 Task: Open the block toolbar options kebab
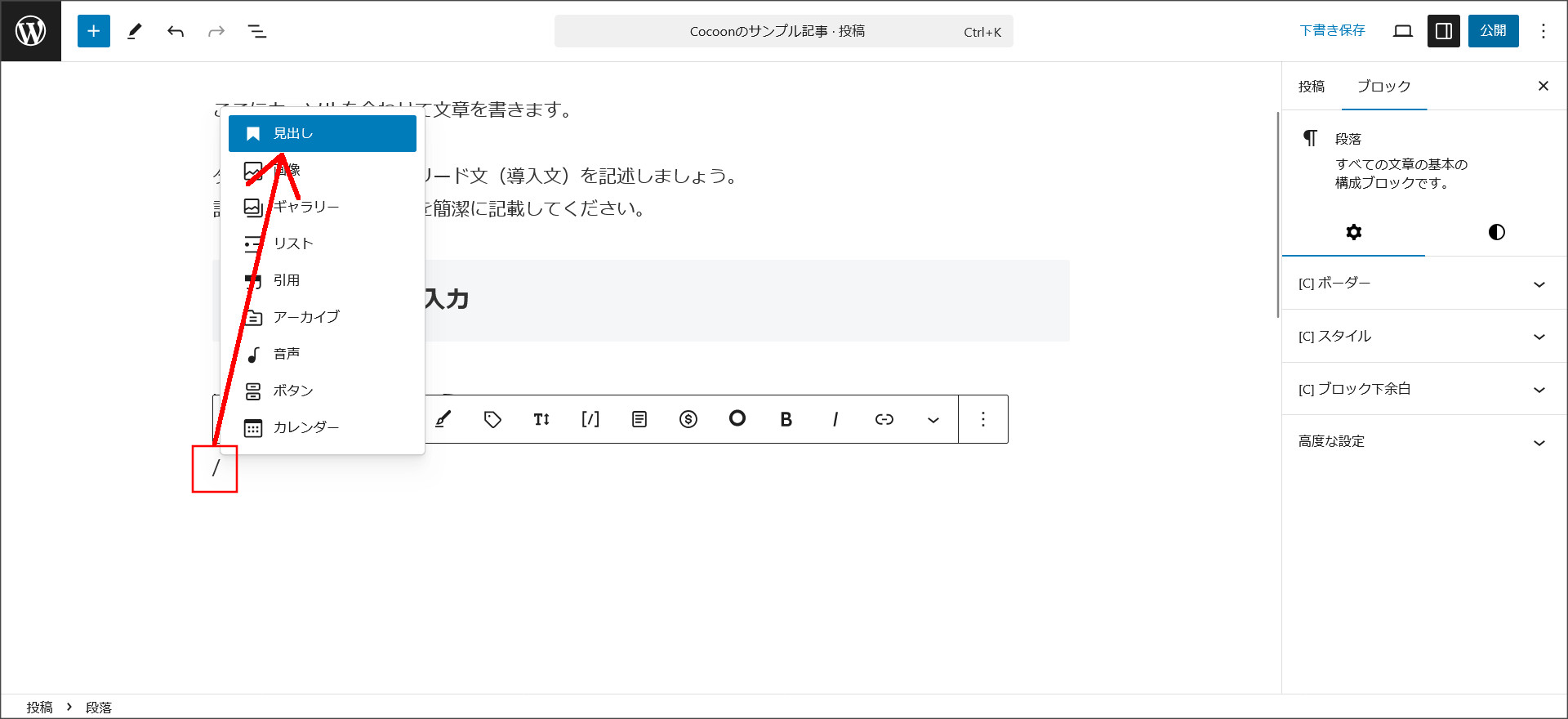pyautogui.click(x=983, y=419)
